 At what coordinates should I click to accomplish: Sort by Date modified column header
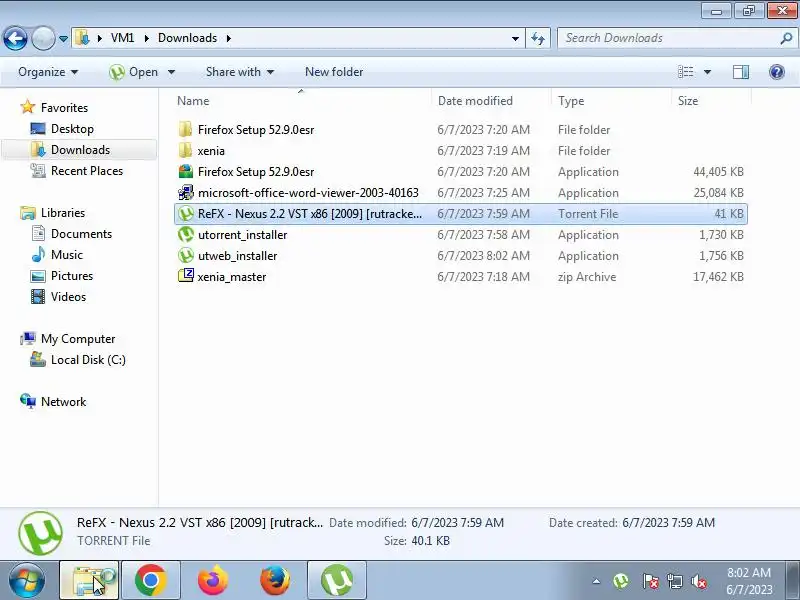(491, 101)
